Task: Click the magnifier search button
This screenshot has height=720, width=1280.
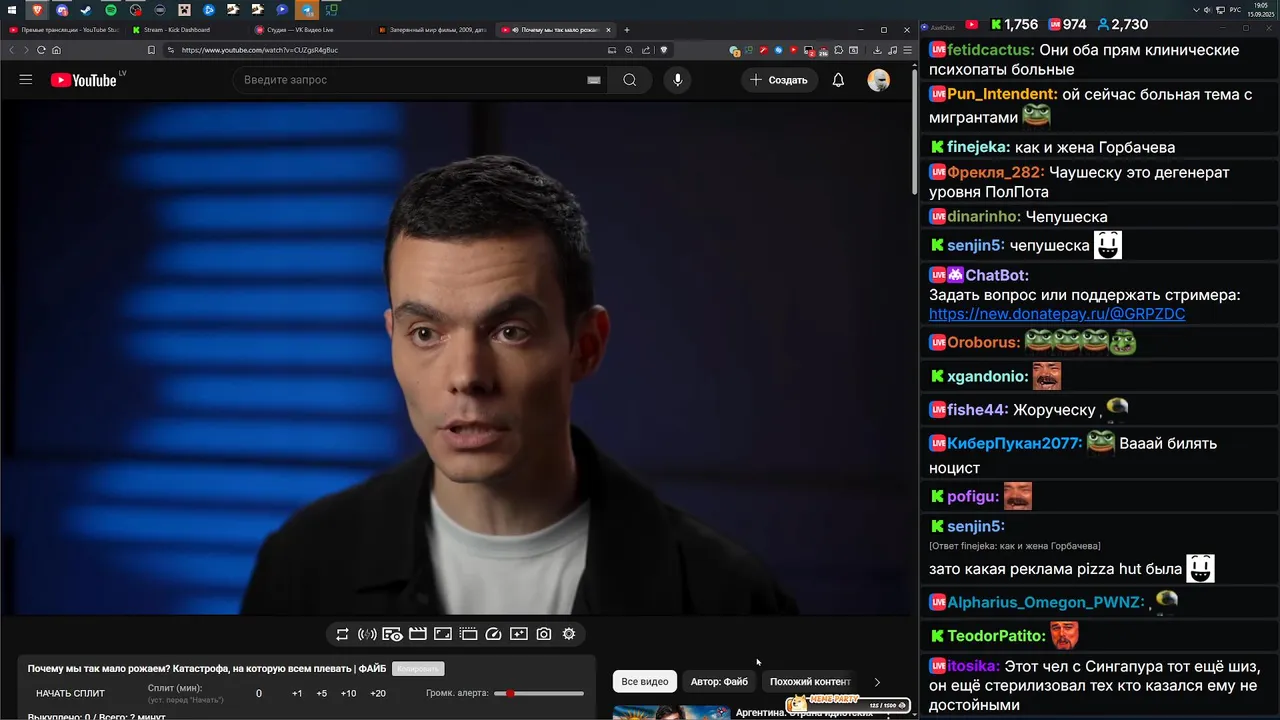Action: pos(630,80)
